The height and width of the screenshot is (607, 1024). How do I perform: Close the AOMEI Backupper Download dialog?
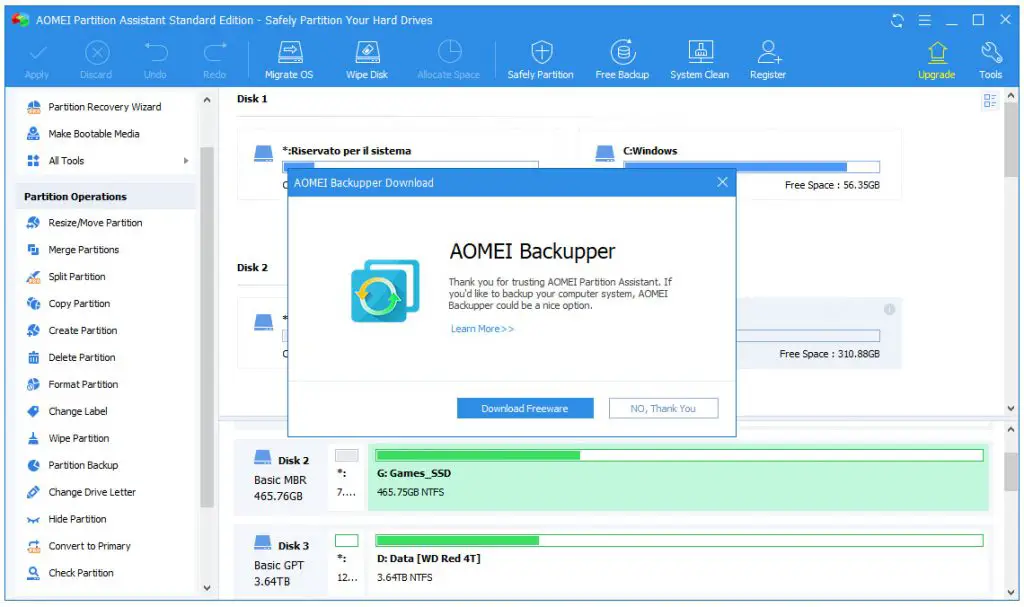point(722,182)
